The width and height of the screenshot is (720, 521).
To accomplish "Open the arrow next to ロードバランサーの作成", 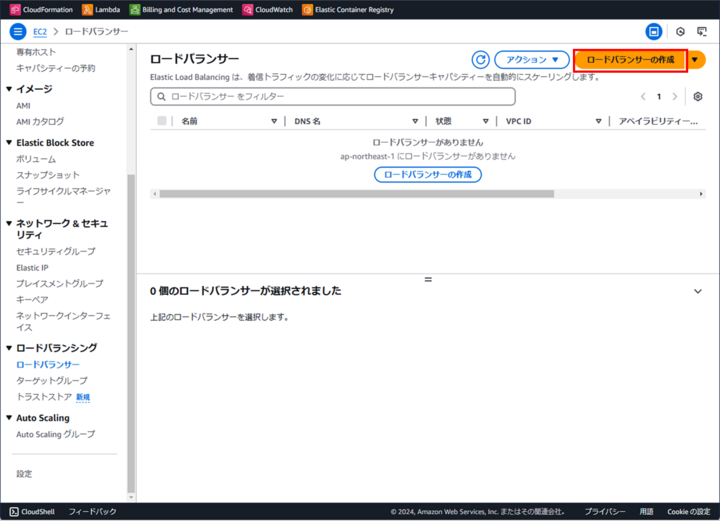I will (x=696, y=60).
